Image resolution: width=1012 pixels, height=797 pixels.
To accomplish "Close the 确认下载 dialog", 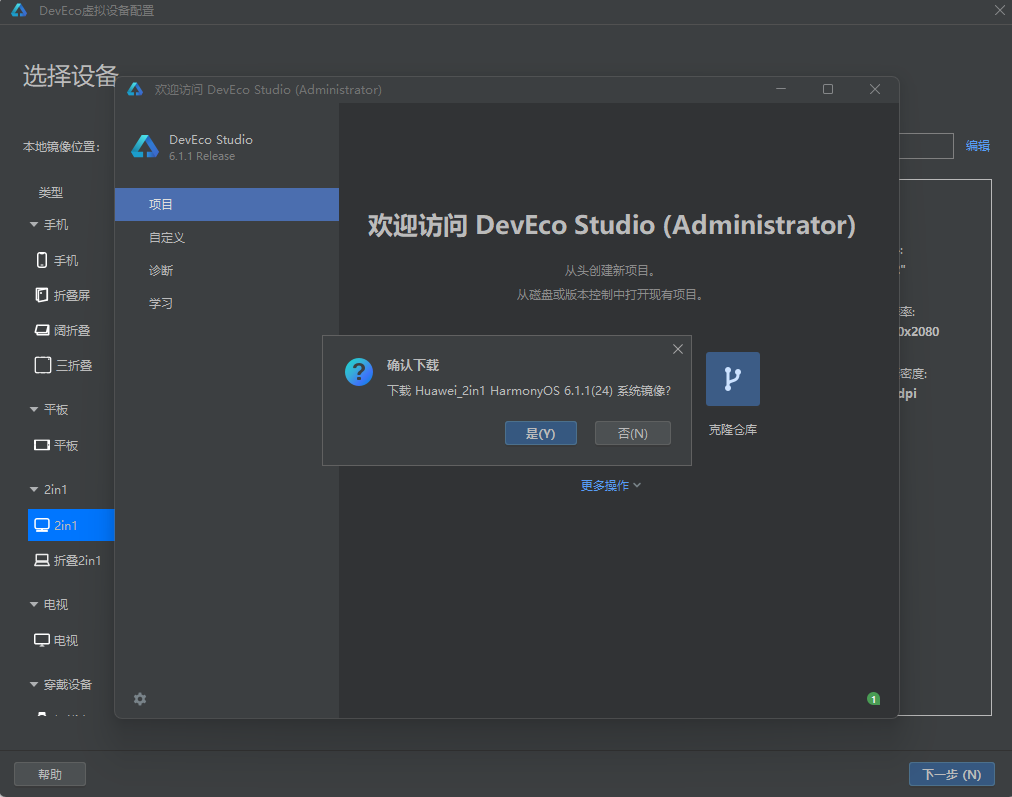I will pos(678,349).
